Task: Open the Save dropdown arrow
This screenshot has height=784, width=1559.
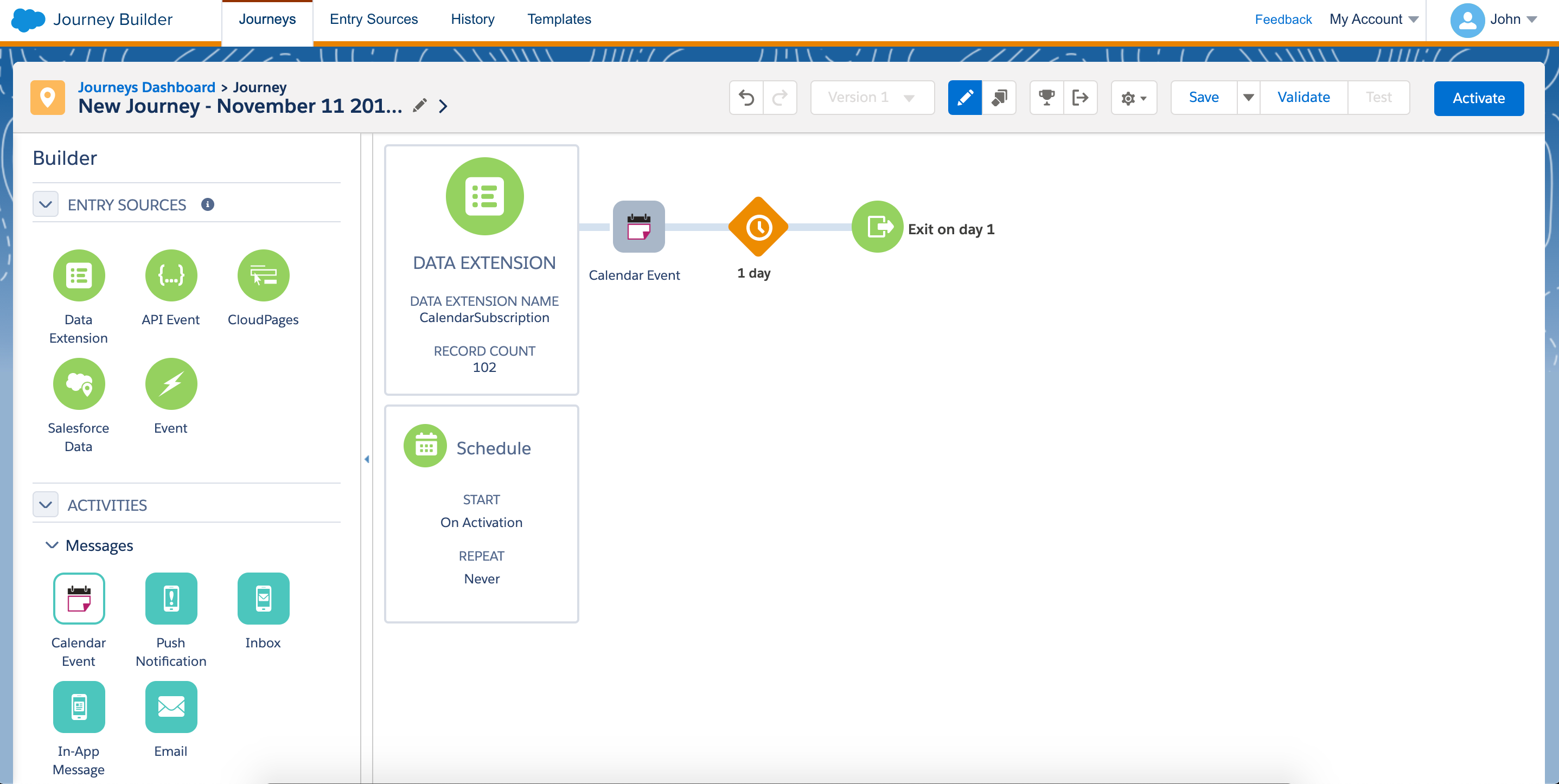Action: tap(1248, 98)
